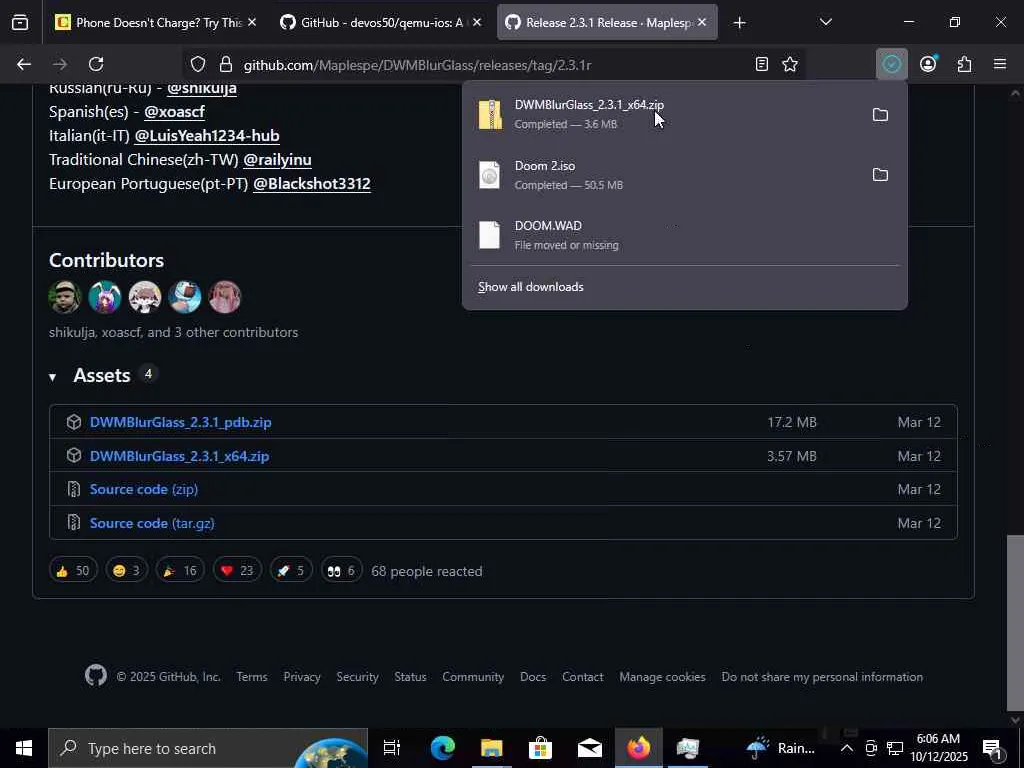Toggle eyes reaction with 6

[x=342, y=571]
